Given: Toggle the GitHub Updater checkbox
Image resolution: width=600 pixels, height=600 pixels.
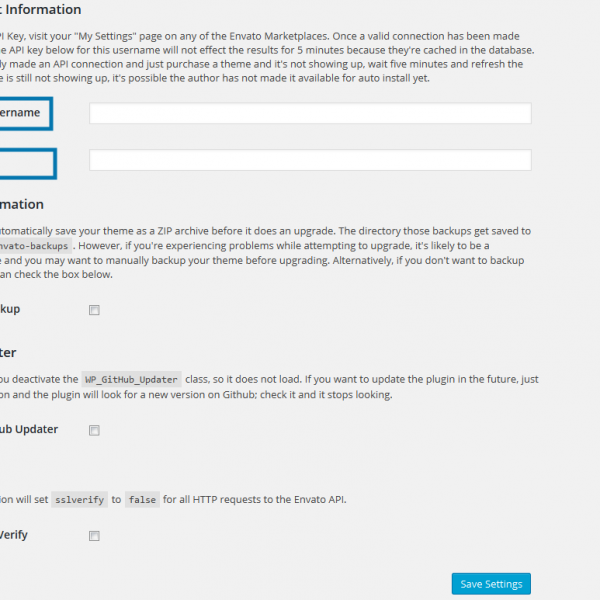Looking at the screenshot, I should click(x=94, y=430).
